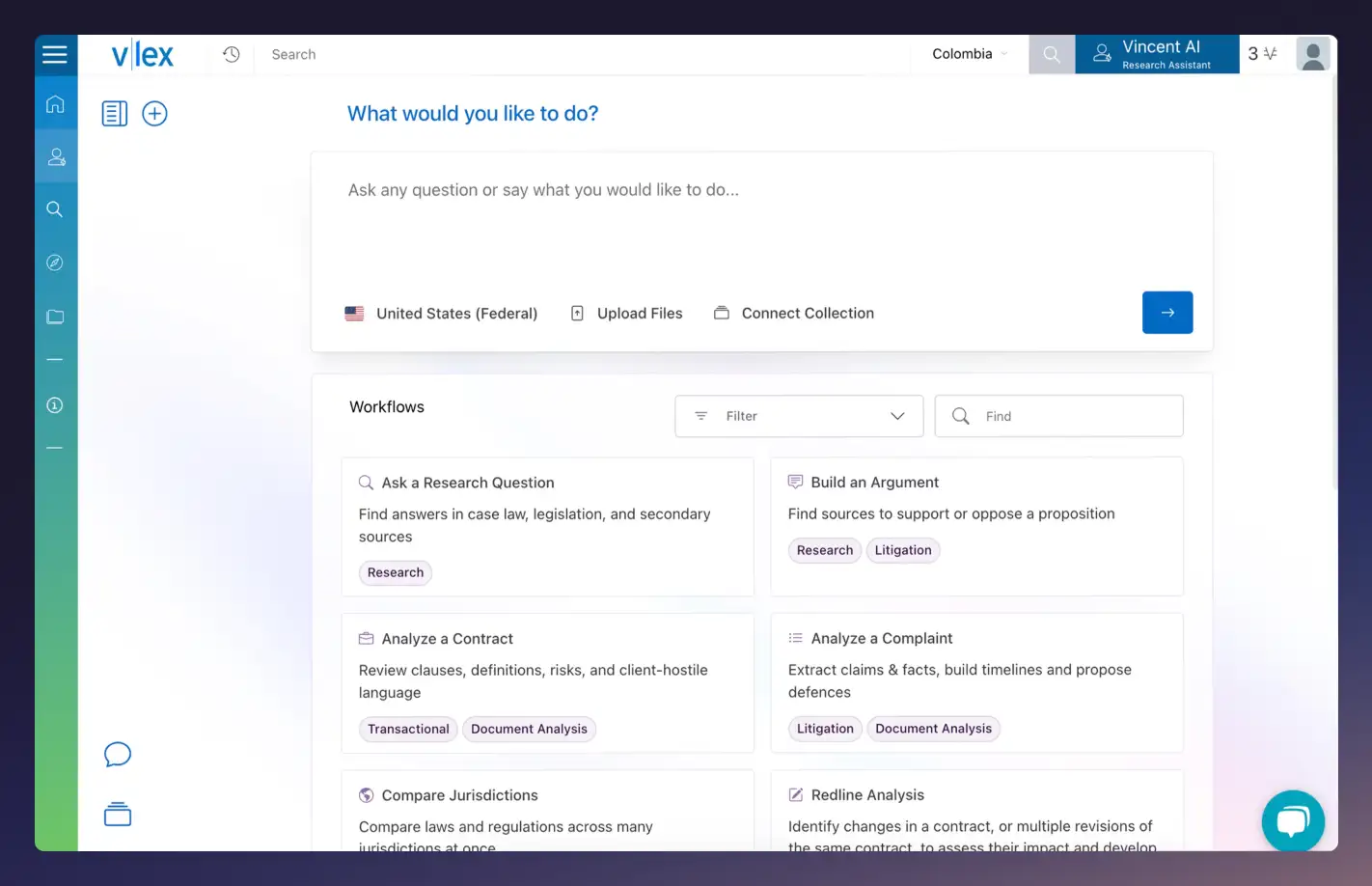Click the 3 credits indicator

click(x=1262, y=54)
